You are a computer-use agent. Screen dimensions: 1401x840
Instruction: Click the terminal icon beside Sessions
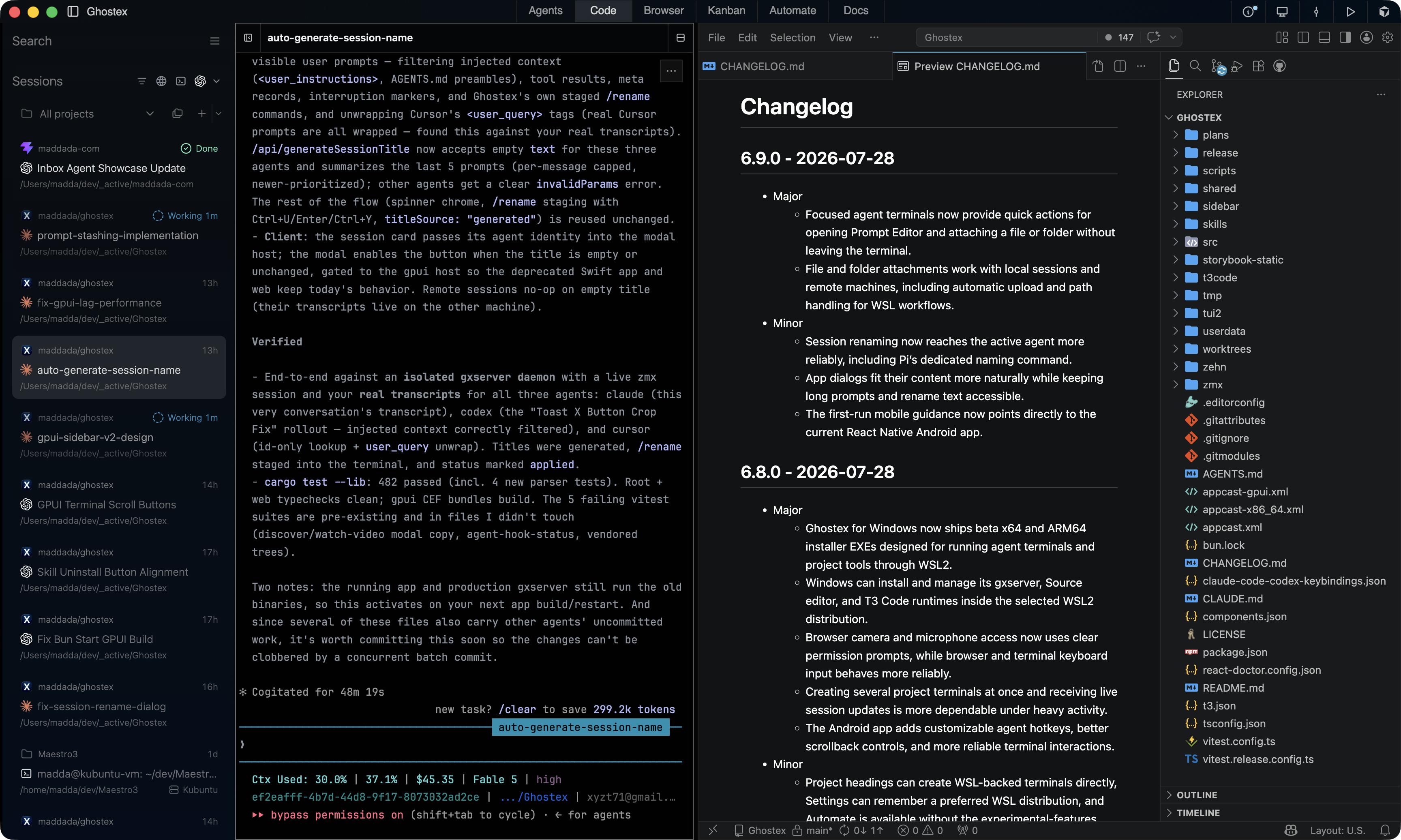[180, 81]
